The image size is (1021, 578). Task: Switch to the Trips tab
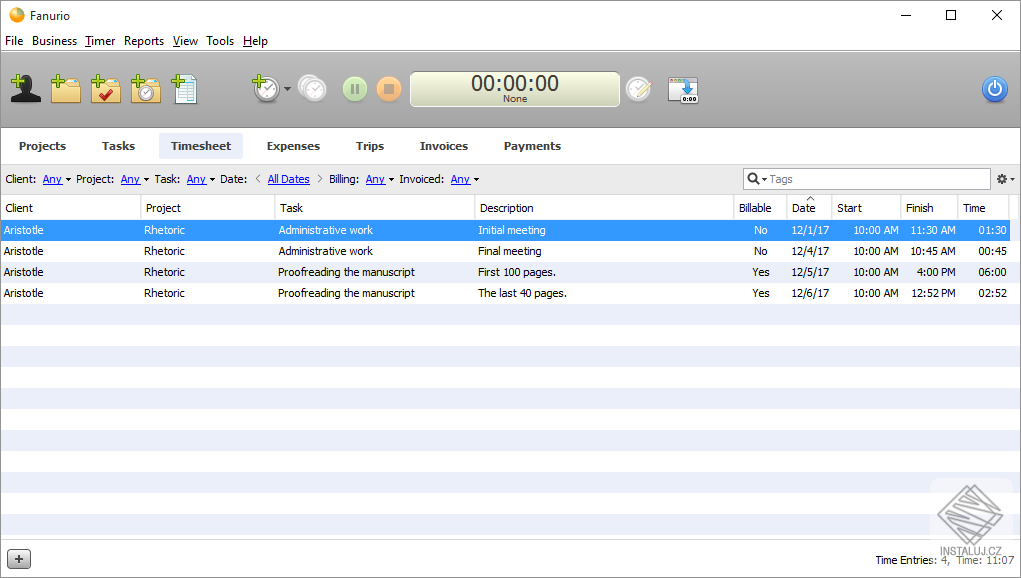(370, 146)
